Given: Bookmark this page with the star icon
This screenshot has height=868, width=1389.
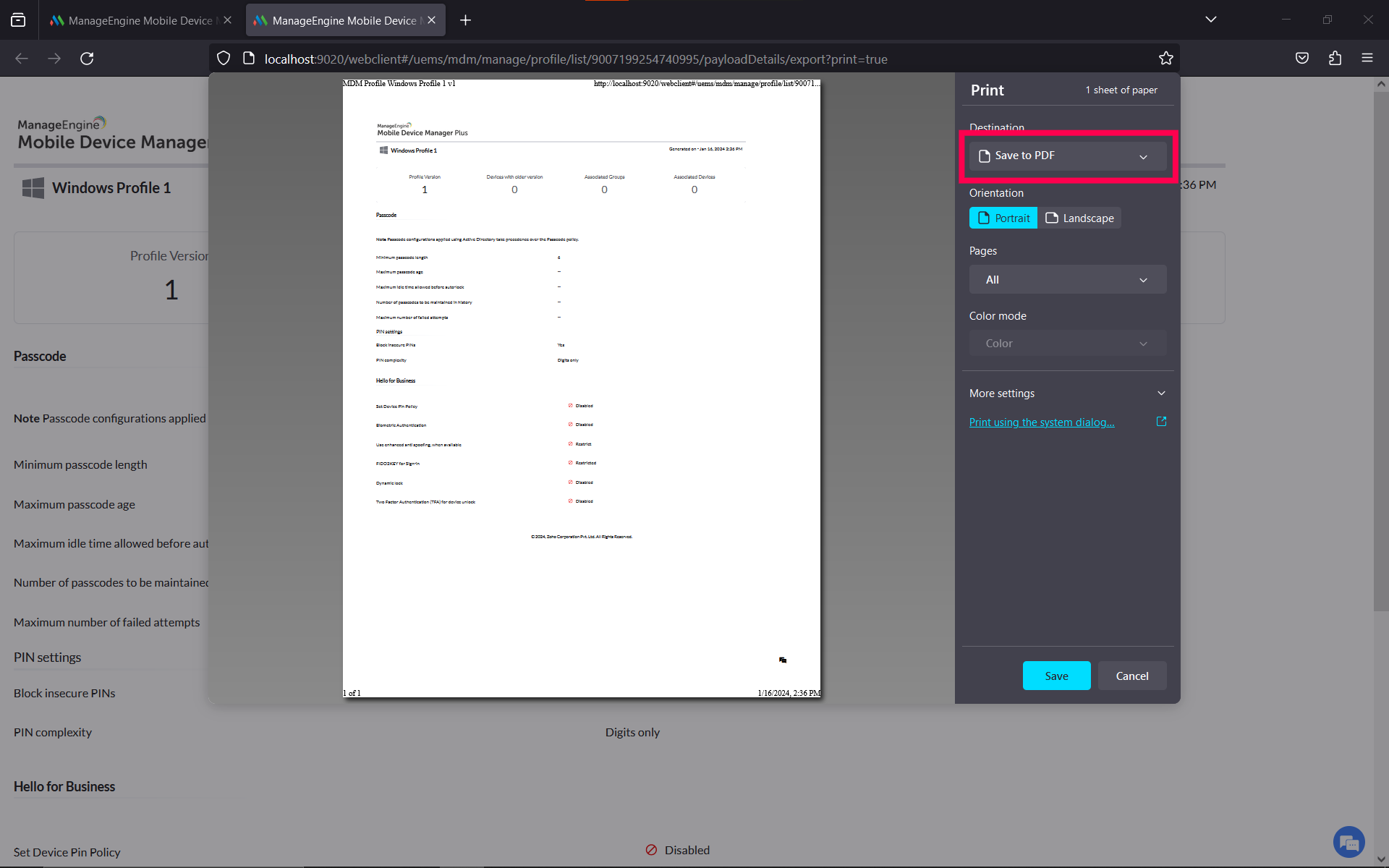Looking at the screenshot, I should [x=1165, y=59].
